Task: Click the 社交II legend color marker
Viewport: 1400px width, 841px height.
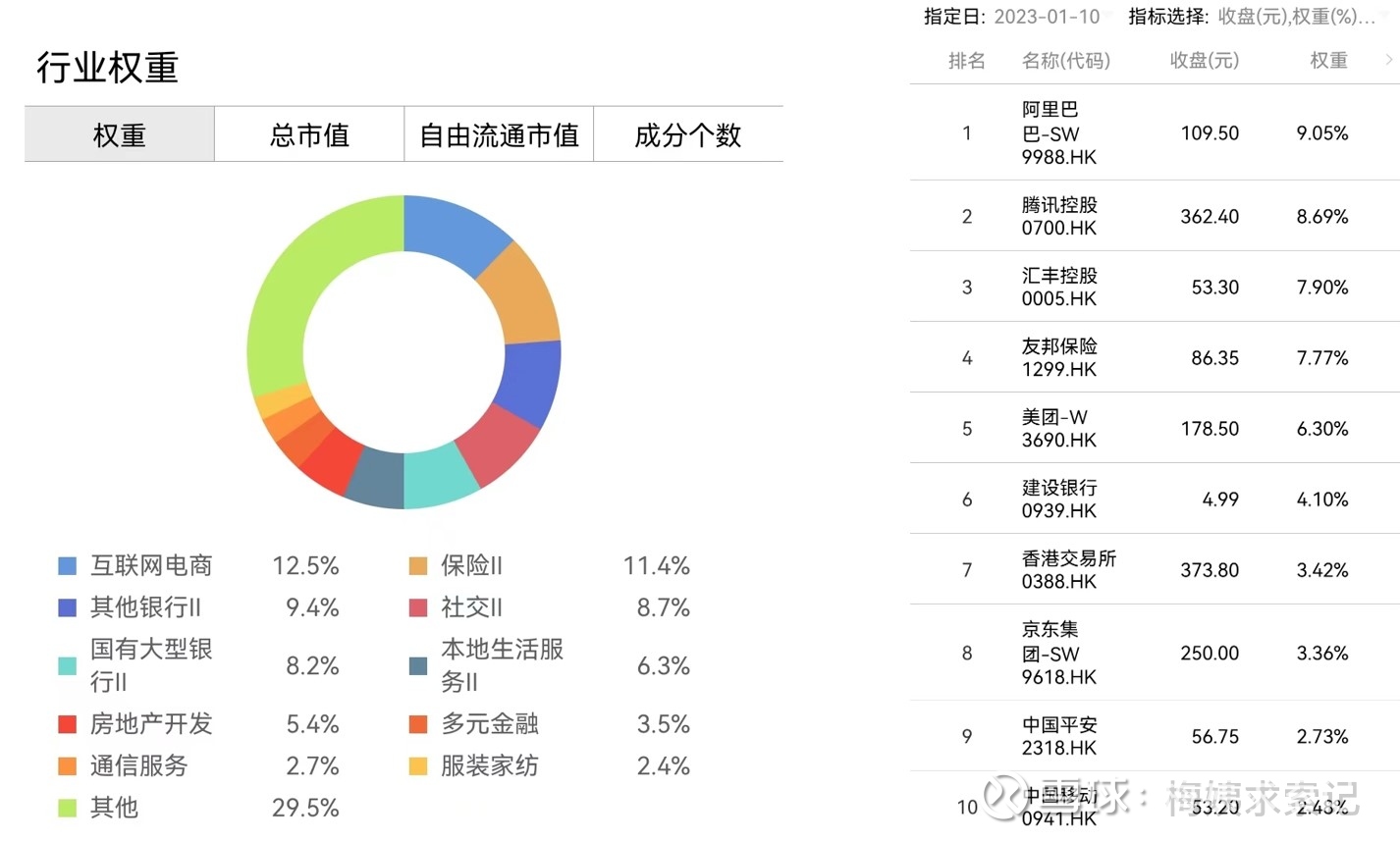Action: (x=417, y=607)
